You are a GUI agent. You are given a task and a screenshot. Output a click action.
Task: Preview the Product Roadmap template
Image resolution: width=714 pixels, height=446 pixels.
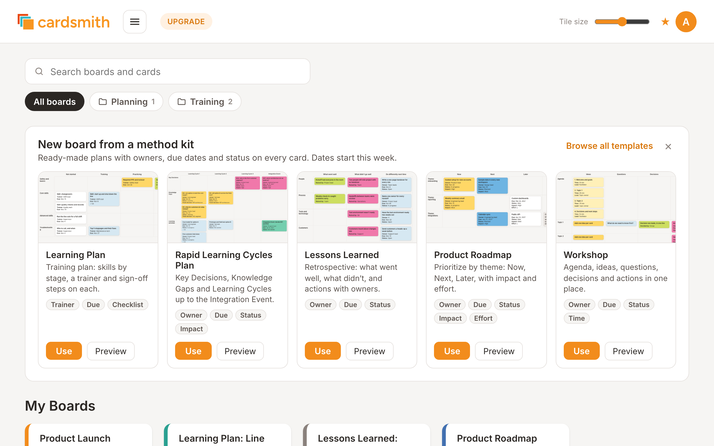pyautogui.click(x=499, y=351)
